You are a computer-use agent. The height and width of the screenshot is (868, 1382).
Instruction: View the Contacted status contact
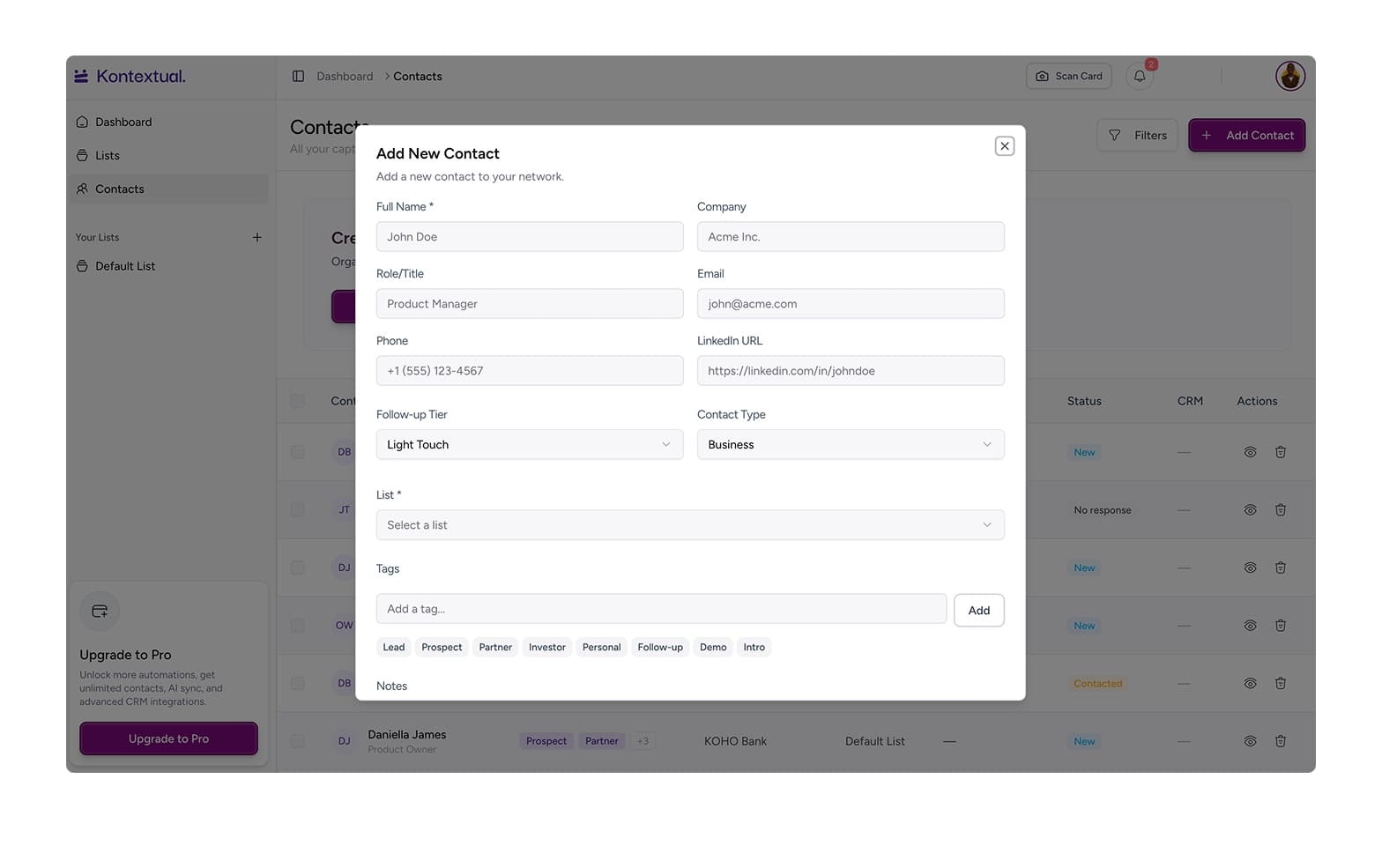[1250, 683]
